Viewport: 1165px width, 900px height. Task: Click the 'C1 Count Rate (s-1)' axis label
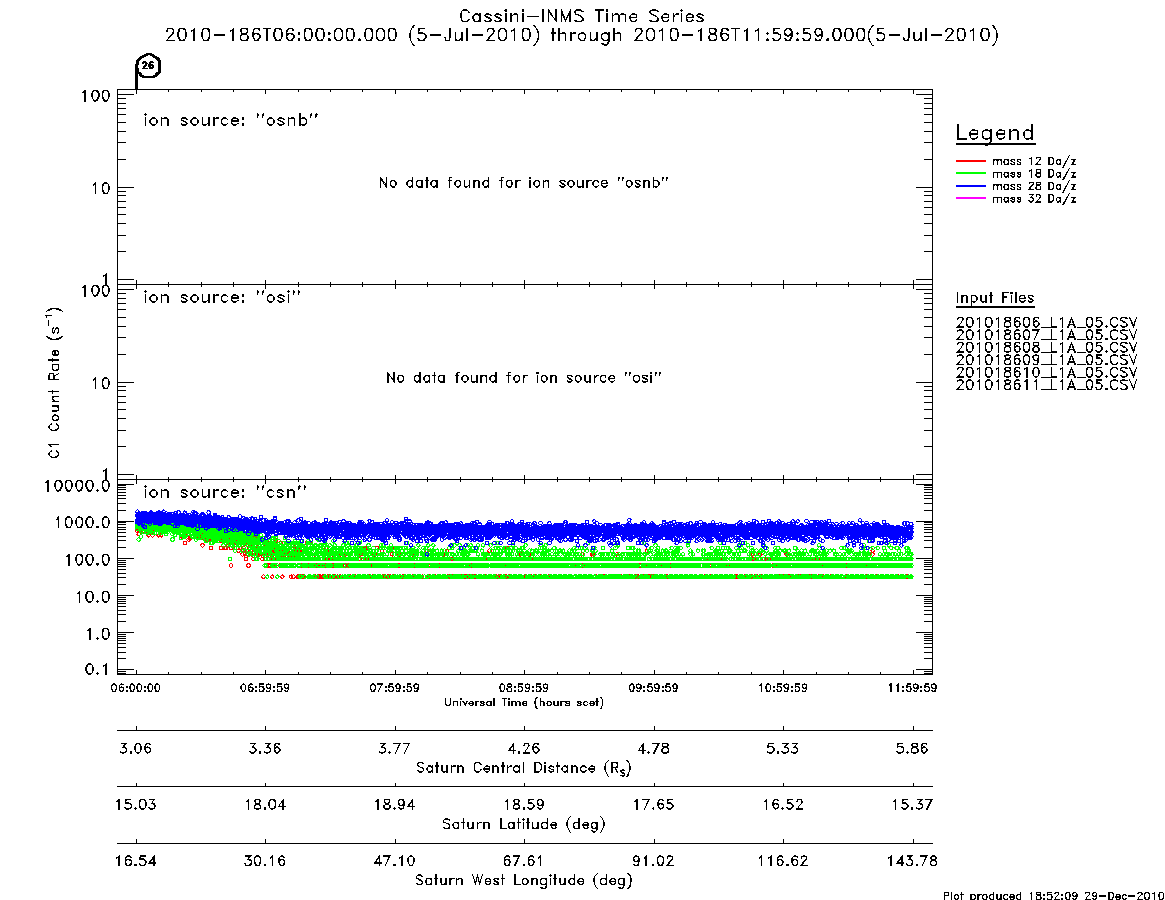tap(54, 382)
